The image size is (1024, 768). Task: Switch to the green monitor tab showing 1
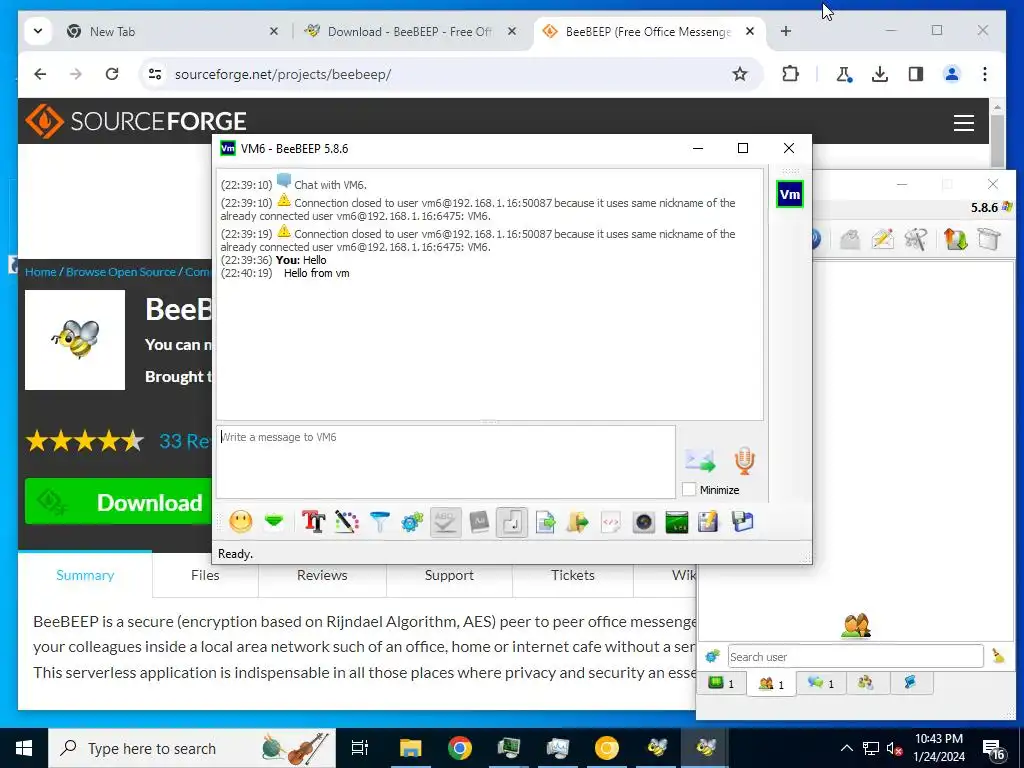click(x=721, y=683)
